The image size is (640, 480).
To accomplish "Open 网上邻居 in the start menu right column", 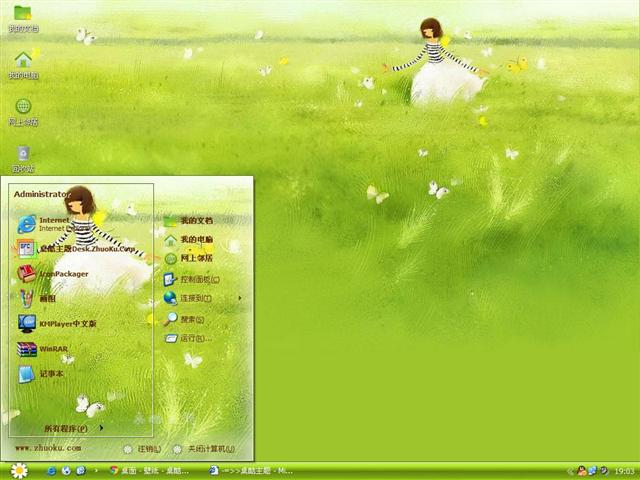I will point(188,258).
